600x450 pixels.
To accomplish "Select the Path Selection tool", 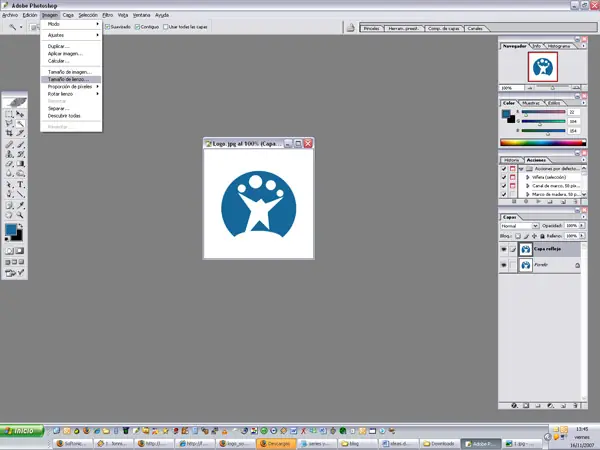I will (9, 185).
